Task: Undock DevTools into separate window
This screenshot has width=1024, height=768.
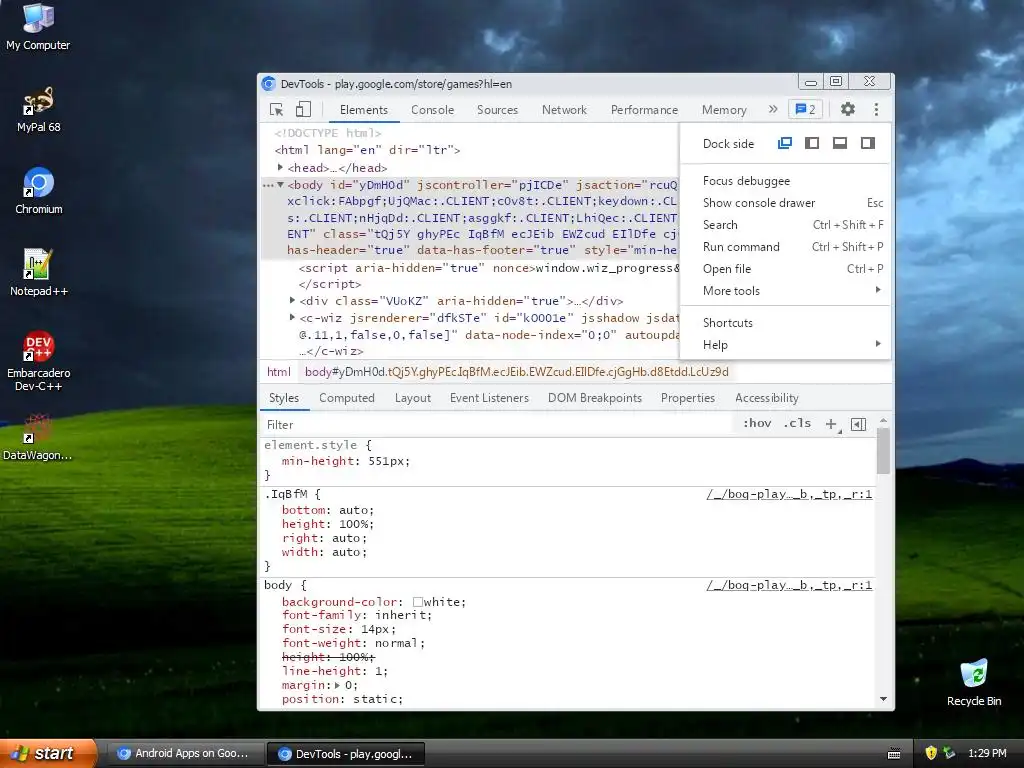Action: [784, 143]
